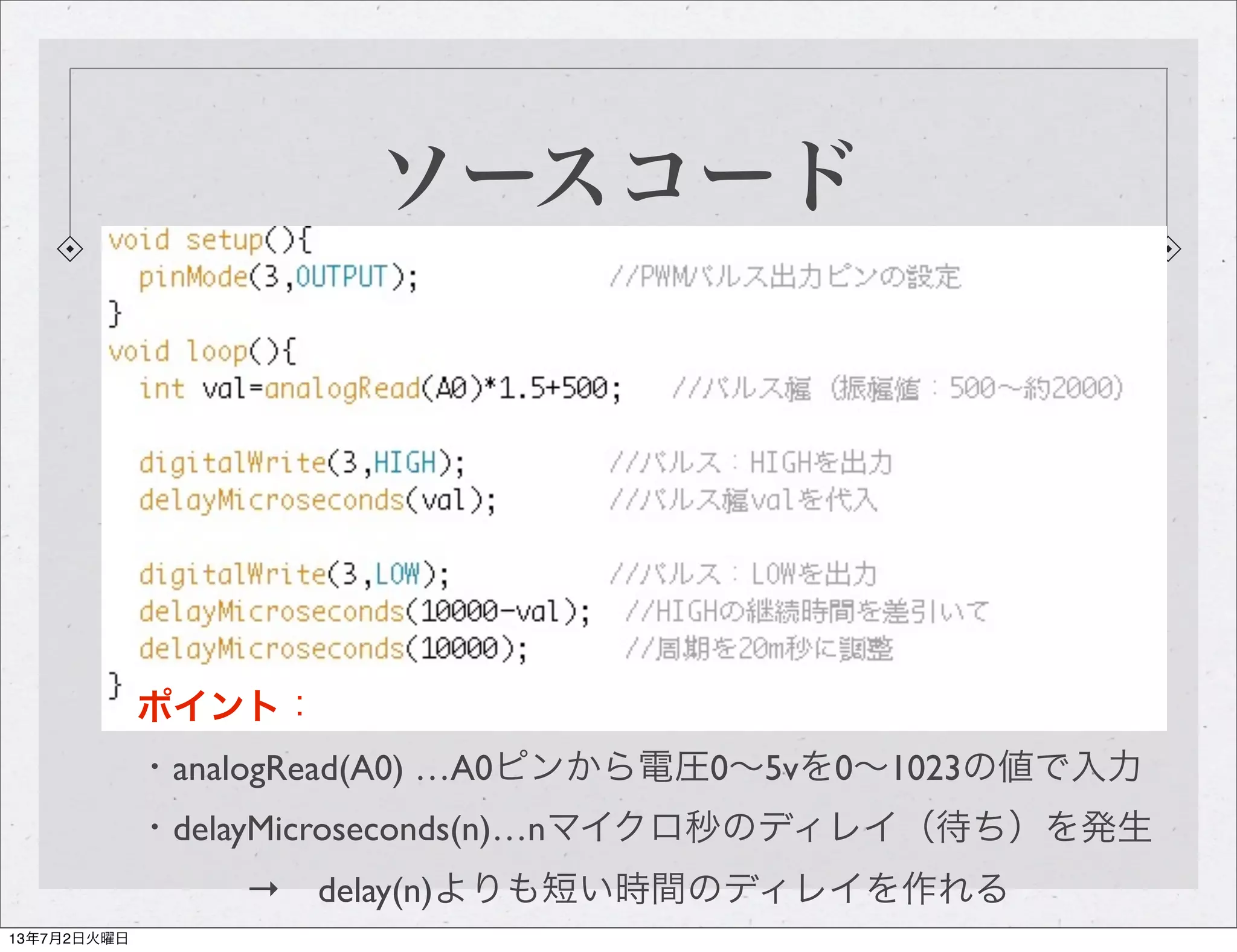The width and height of the screenshot is (1237, 952).
Task: Click the pulse width 500〜約2000 comment
Action: [x=898, y=388]
